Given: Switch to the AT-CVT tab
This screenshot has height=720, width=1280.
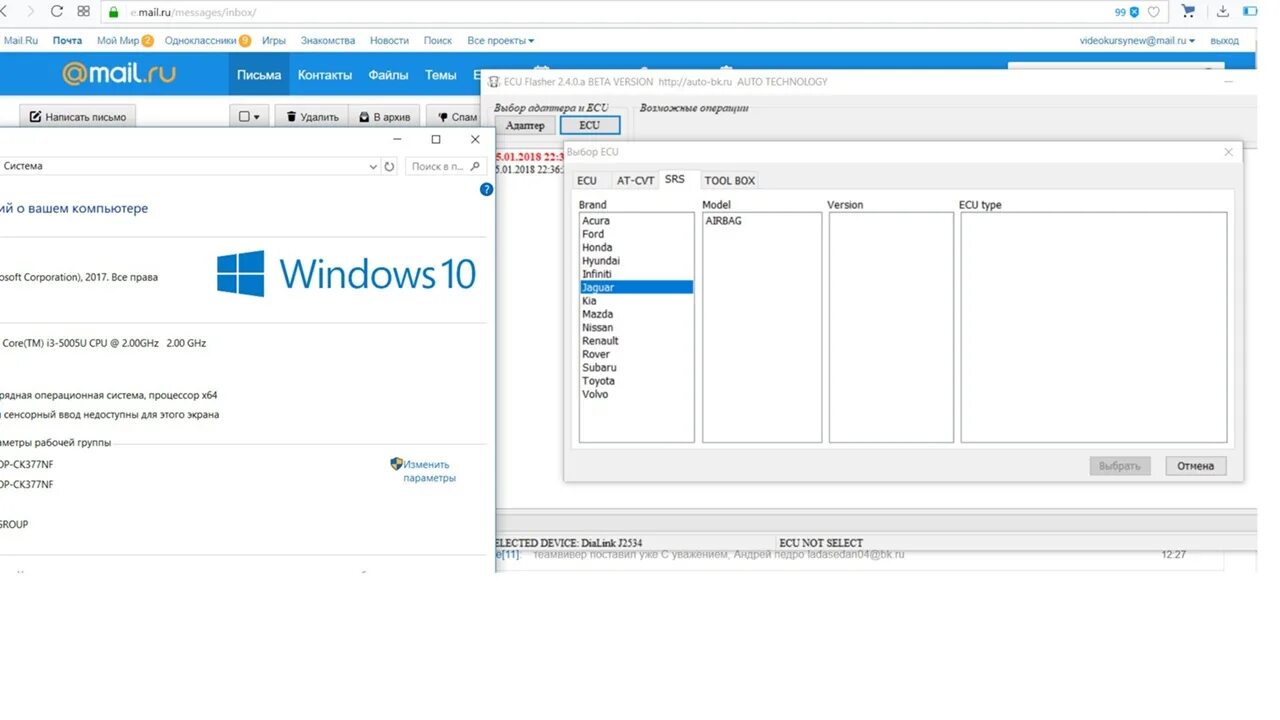Looking at the screenshot, I should tap(635, 180).
